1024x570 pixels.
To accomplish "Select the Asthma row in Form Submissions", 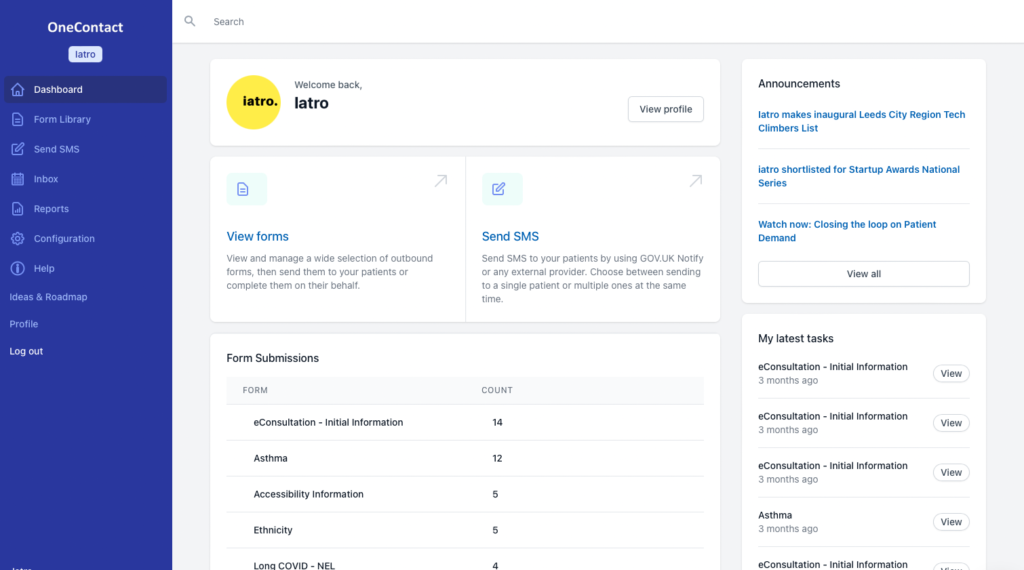I will 465,458.
